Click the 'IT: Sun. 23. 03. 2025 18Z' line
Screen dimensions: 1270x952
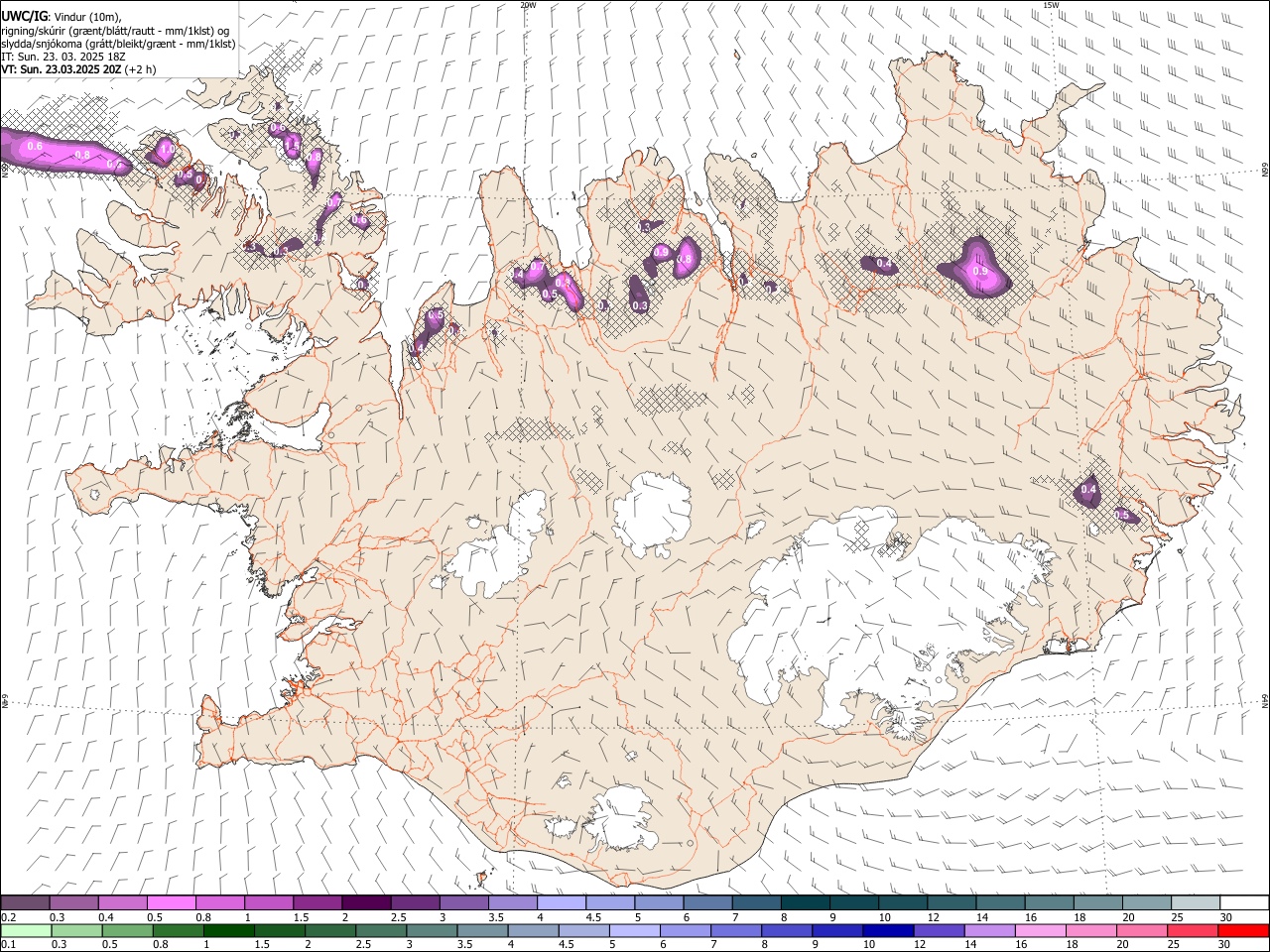tap(63, 58)
